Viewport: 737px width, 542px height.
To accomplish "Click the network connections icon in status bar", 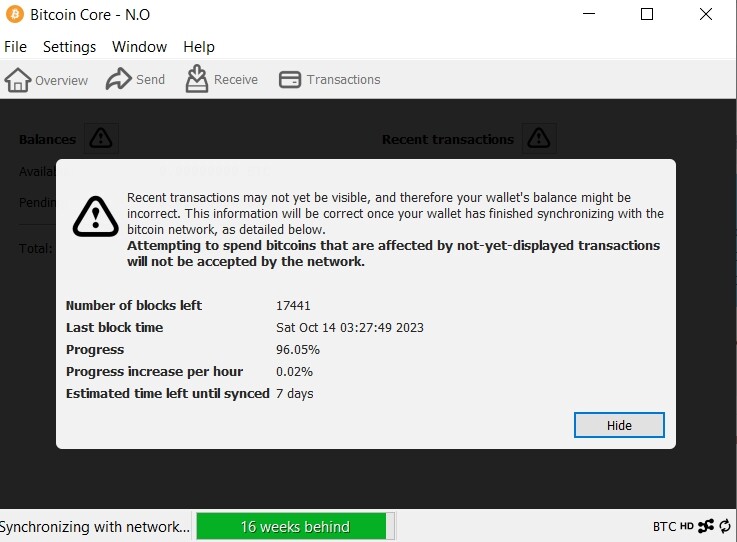I will tap(706, 526).
